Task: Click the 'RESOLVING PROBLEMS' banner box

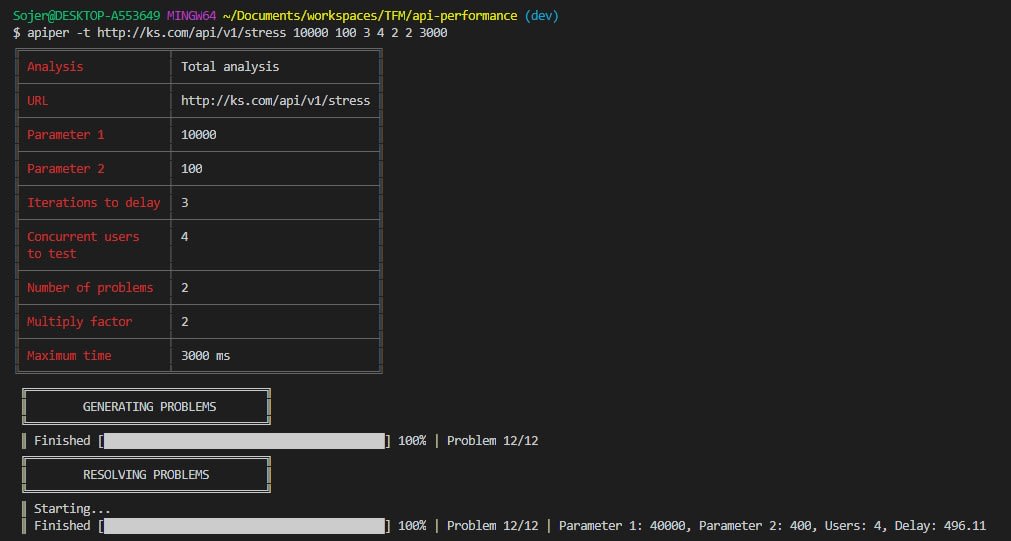Action: click(146, 475)
